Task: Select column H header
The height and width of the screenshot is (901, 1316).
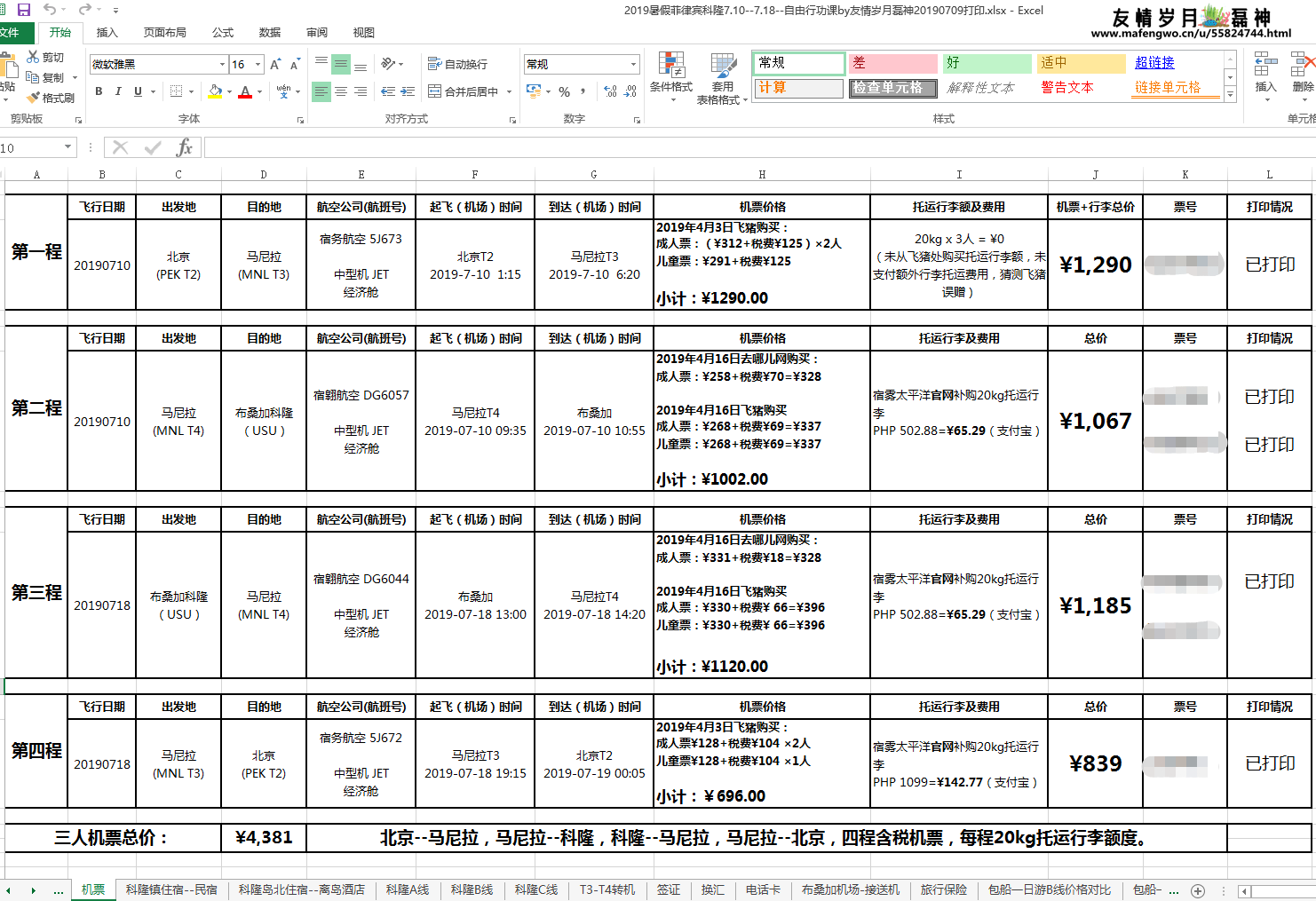Action: tap(762, 174)
